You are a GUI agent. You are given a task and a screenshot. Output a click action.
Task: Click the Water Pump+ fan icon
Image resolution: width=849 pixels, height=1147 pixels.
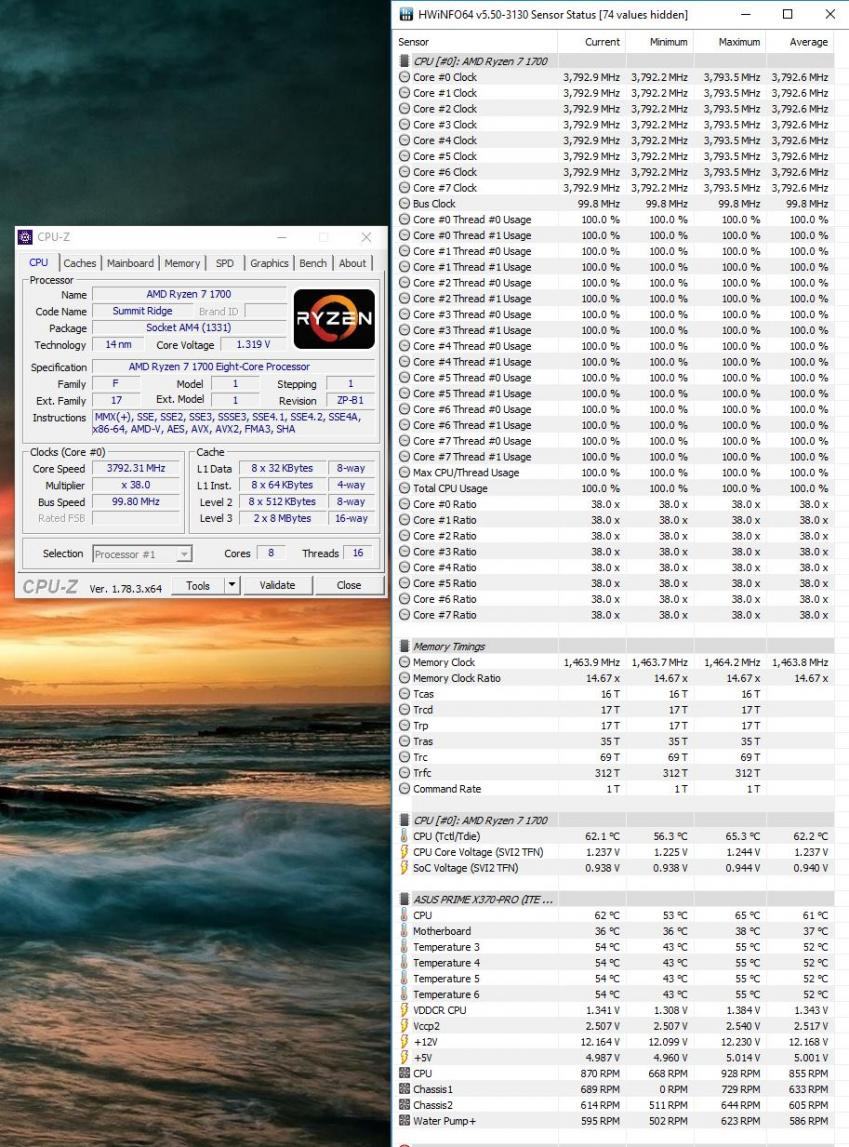pyautogui.click(x=404, y=1121)
